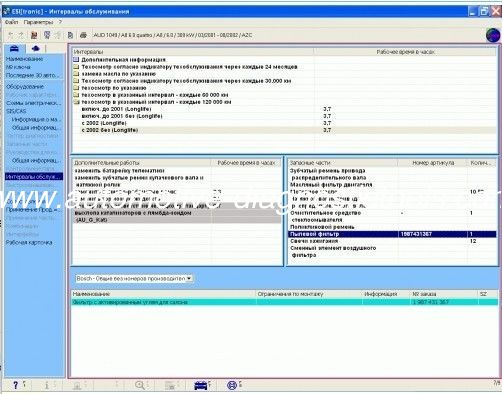
Task: Select 'Последние 30 авто...' in sidebar
Action: click(32, 75)
